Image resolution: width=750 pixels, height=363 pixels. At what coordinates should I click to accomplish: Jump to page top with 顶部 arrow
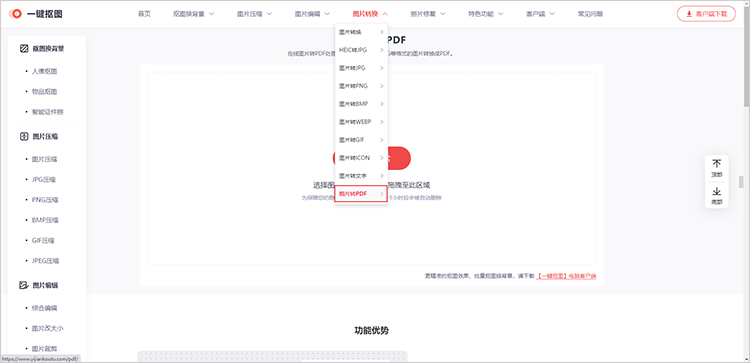click(x=717, y=168)
